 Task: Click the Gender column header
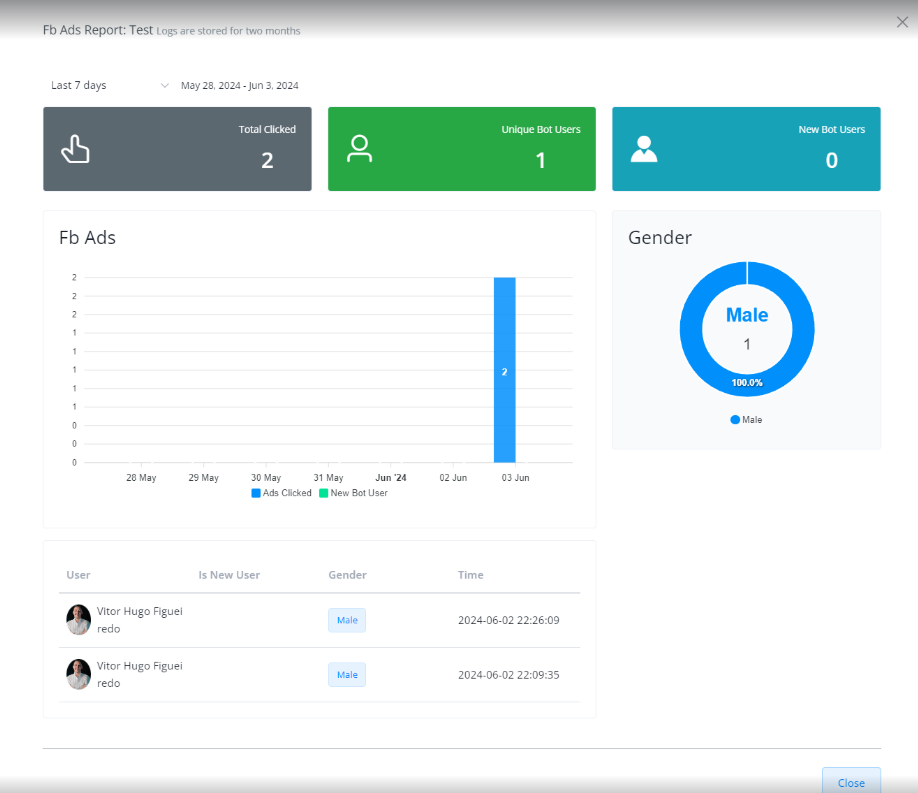(x=347, y=575)
